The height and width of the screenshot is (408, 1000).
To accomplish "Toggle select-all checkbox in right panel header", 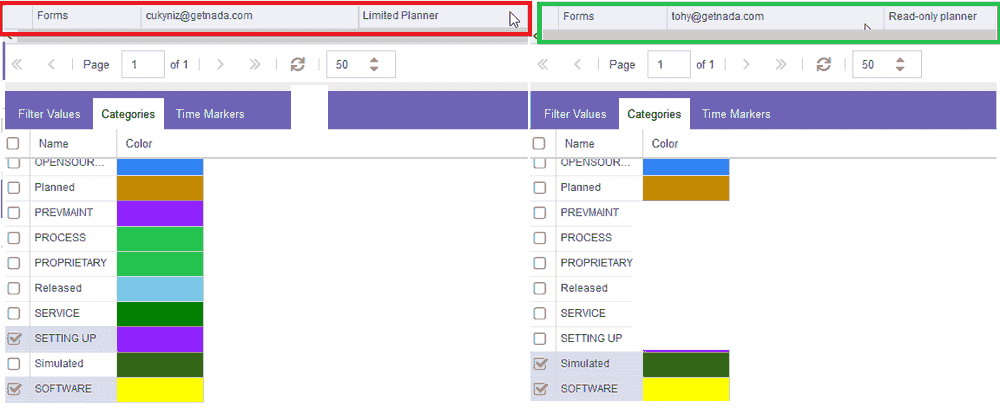I will point(539,143).
